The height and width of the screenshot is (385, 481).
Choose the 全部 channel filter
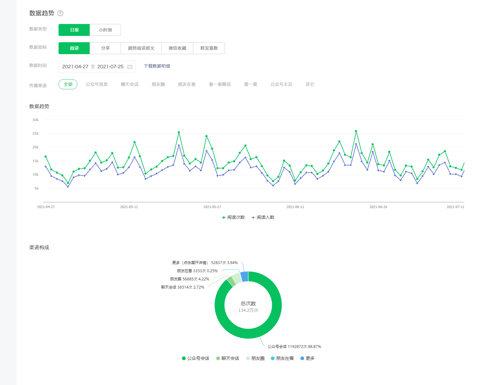pyautogui.click(x=68, y=84)
